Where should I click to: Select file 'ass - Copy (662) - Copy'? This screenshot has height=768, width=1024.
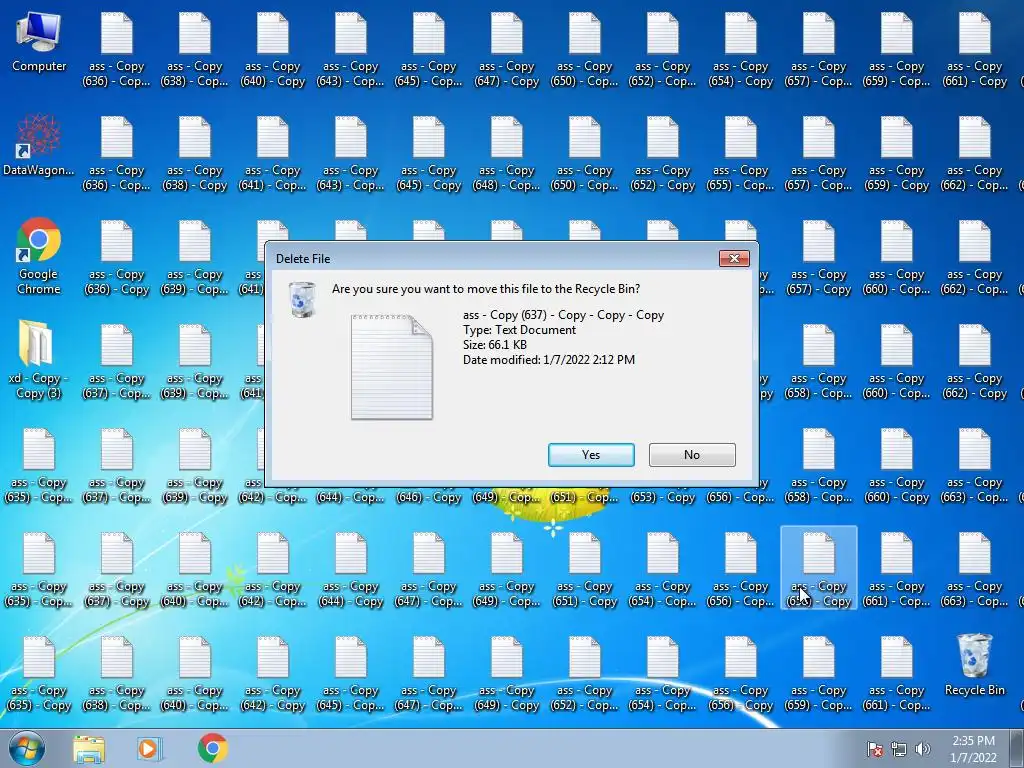pos(974,361)
